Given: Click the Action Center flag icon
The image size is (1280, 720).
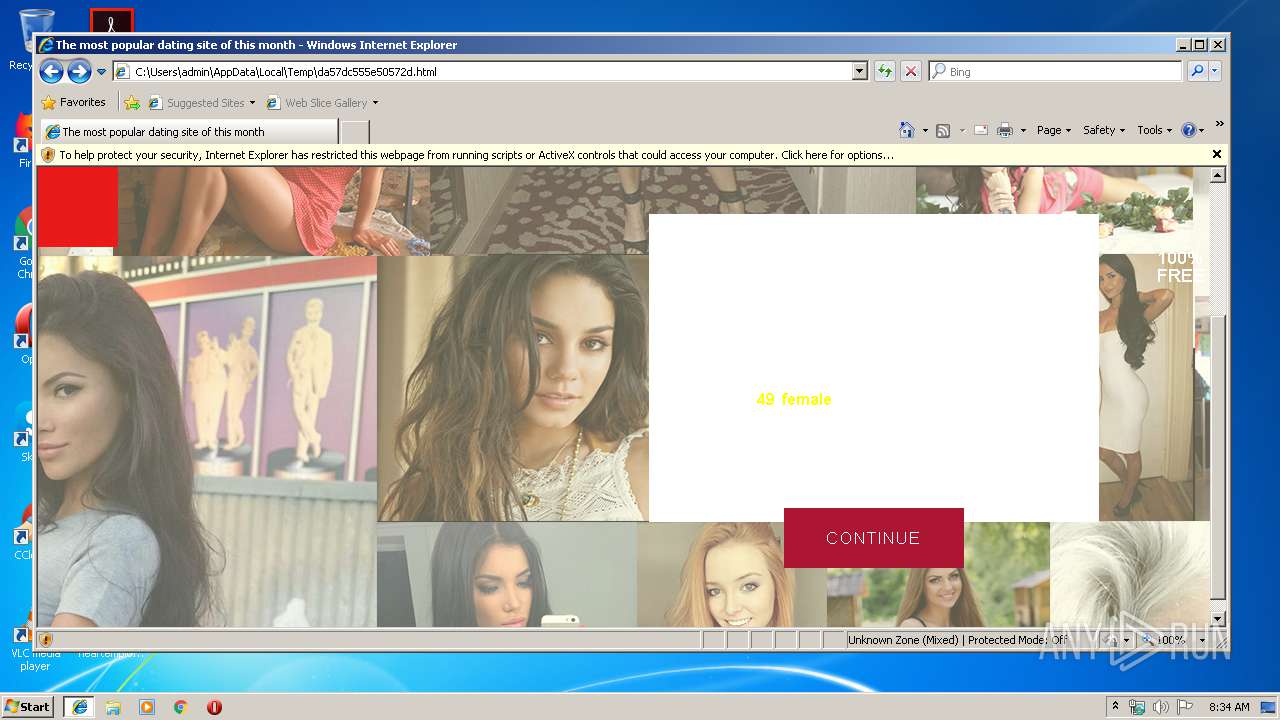Looking at the screenshot, I should 1183,707.
